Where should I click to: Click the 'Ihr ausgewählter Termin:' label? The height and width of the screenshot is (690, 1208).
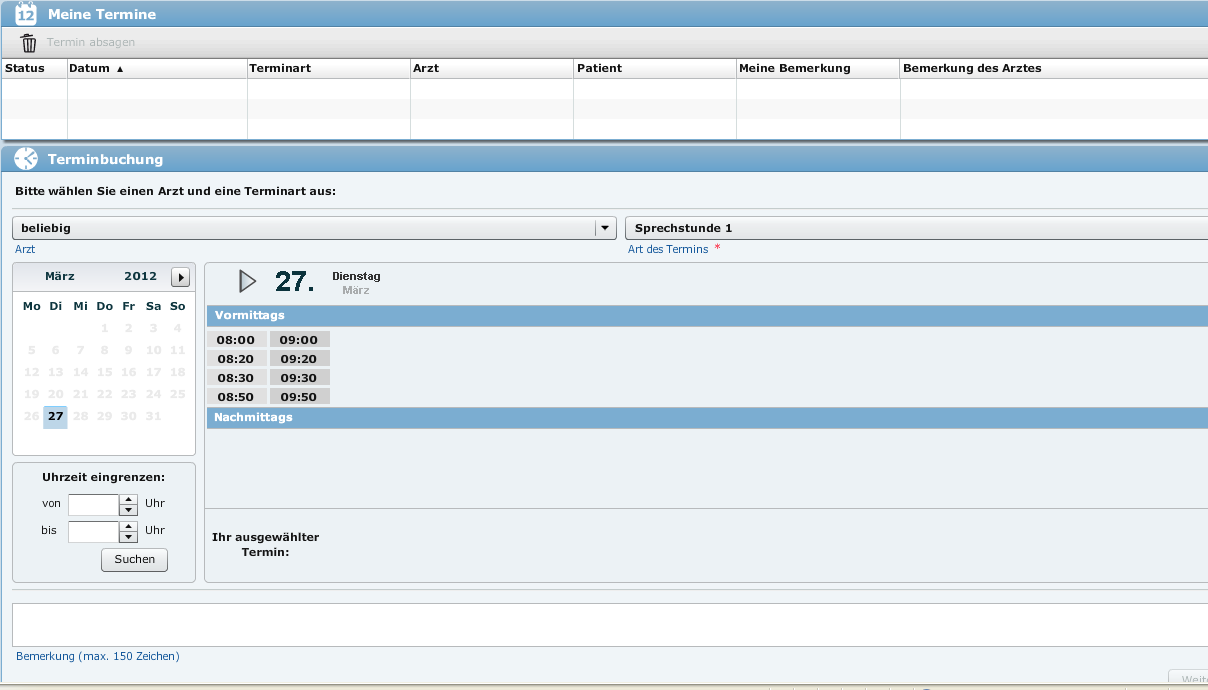click(266, 544)
